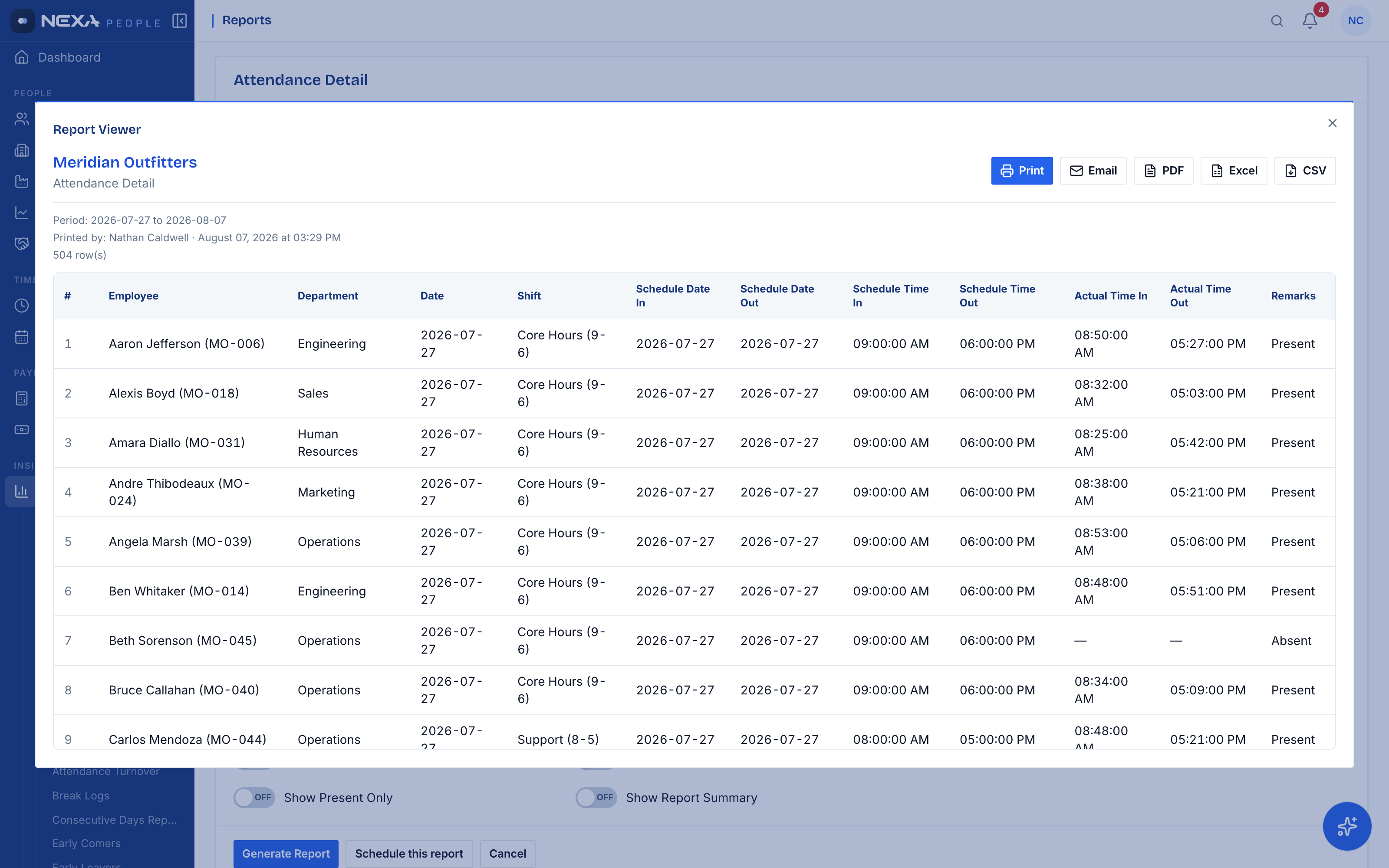Open the bar chart insights icon

[x=21, y=491]
